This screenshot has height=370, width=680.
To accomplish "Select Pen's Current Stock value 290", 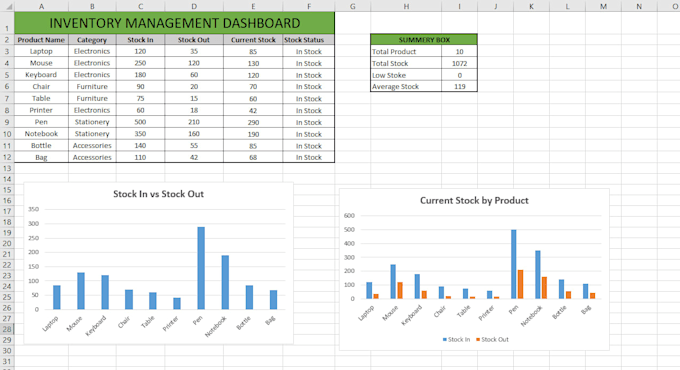I will (x=253, y=122).
